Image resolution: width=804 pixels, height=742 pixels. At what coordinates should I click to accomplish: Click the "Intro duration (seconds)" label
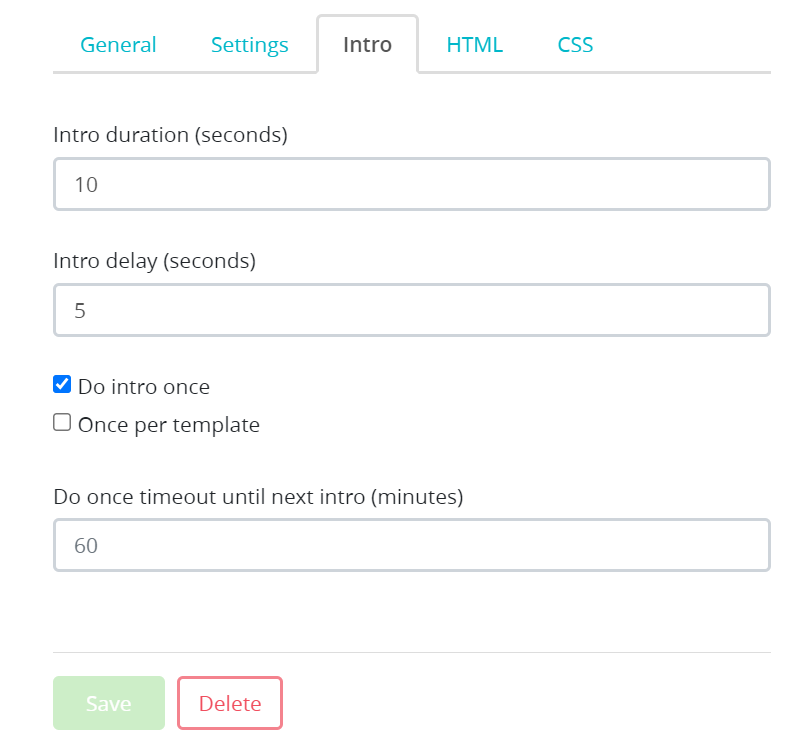click(170, 135)
